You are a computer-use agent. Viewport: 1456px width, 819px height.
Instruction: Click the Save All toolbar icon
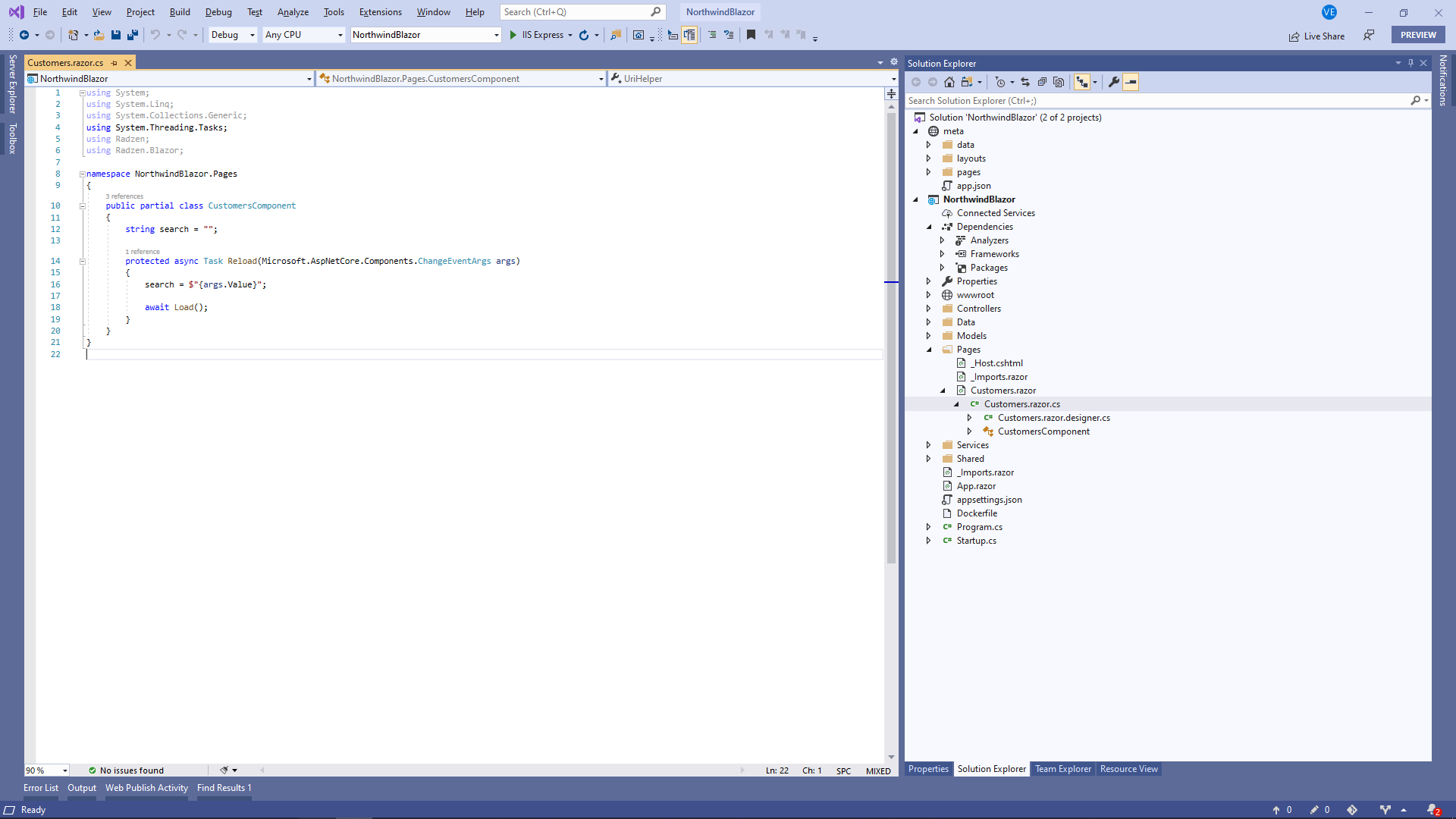point(133,35)
